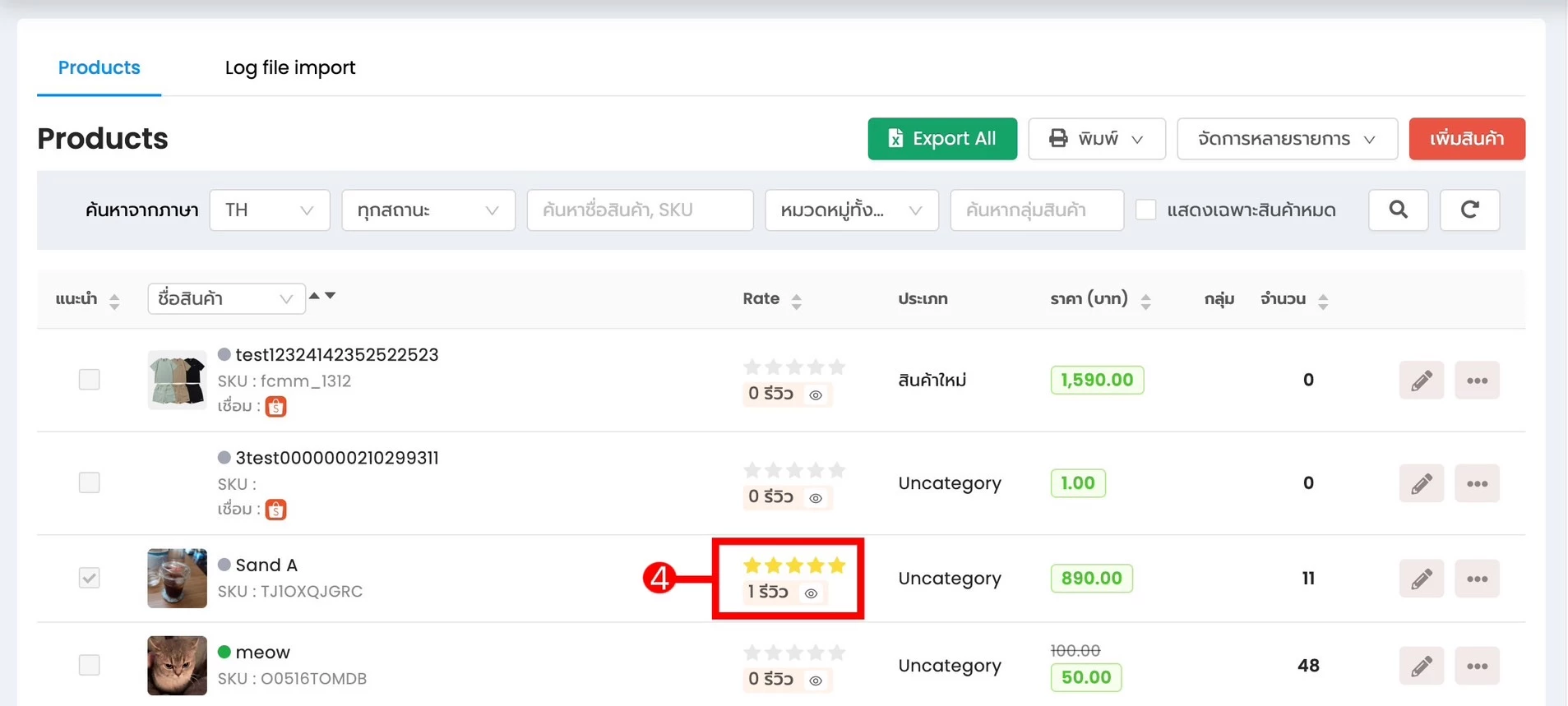Click the 1,590.00 price tag

[1097, 380]
